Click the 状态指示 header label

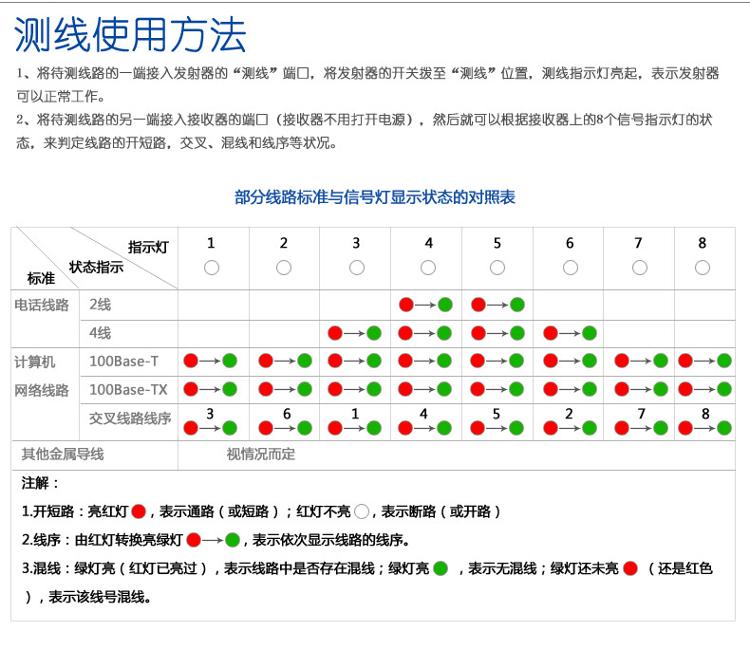click(x=96, y=267)
